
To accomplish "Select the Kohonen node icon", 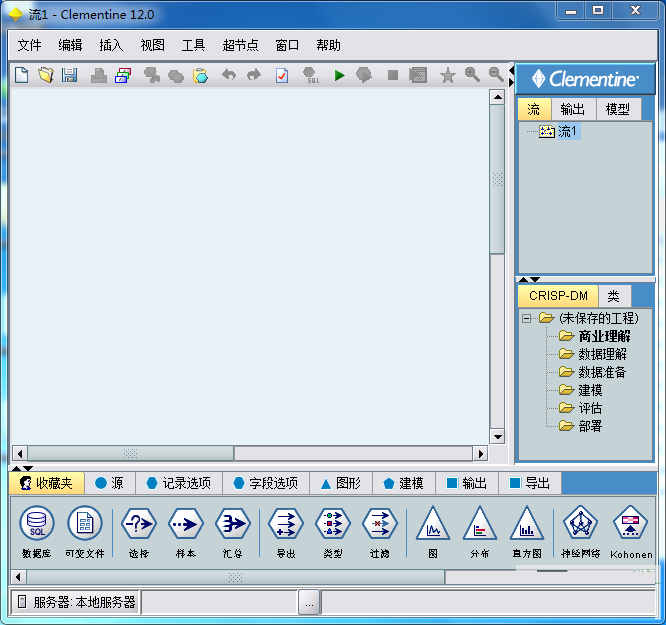I will click(631, 523).
